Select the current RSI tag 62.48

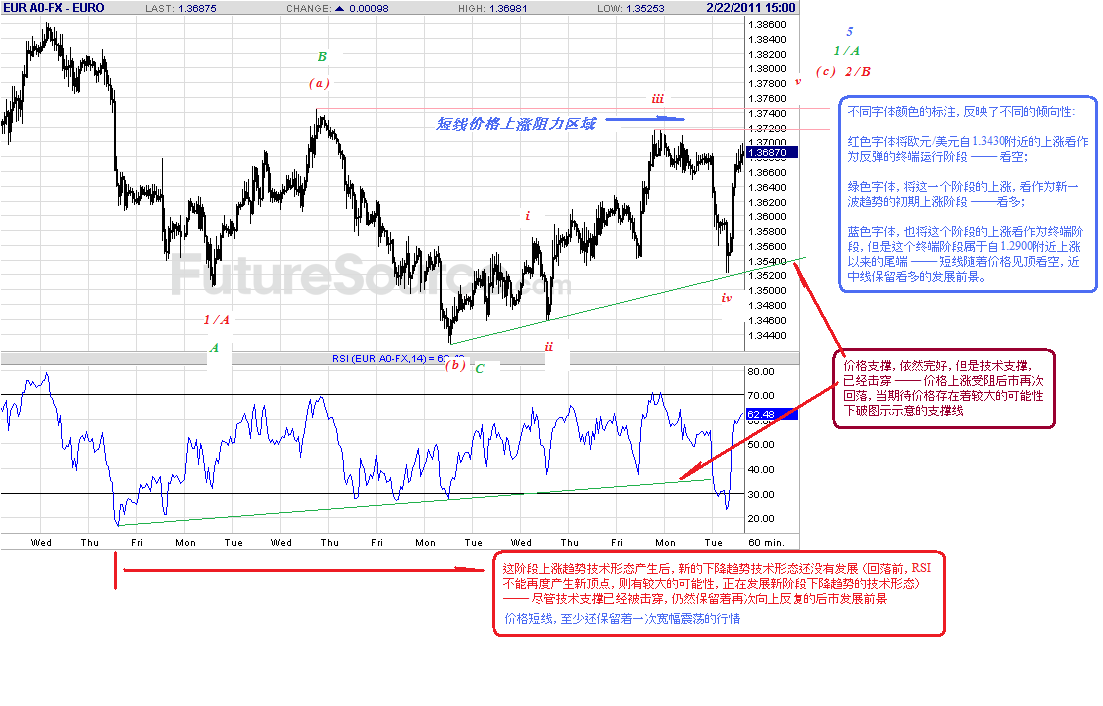771,415
